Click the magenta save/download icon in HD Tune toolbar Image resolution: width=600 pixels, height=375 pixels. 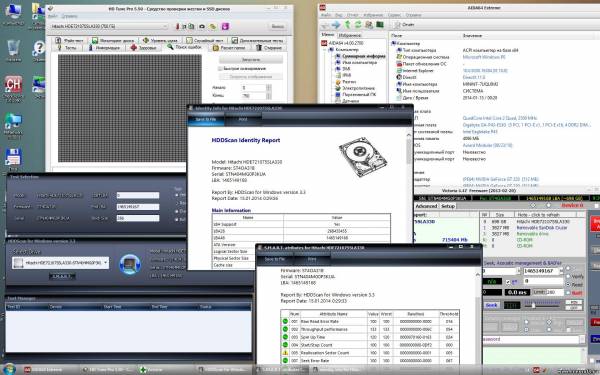point(225,26)
